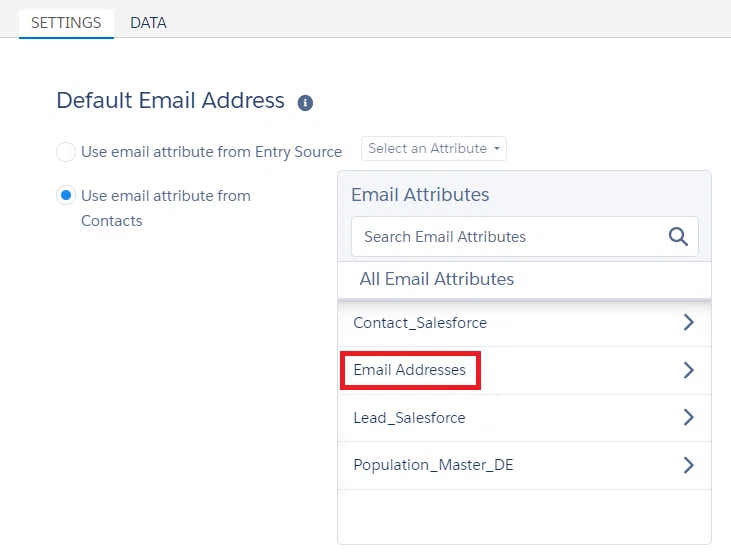Image resolution: width=731 pixels, height=560 pixels.
Task: Click the caret on Select an Attribute
Action: (497, 149)
